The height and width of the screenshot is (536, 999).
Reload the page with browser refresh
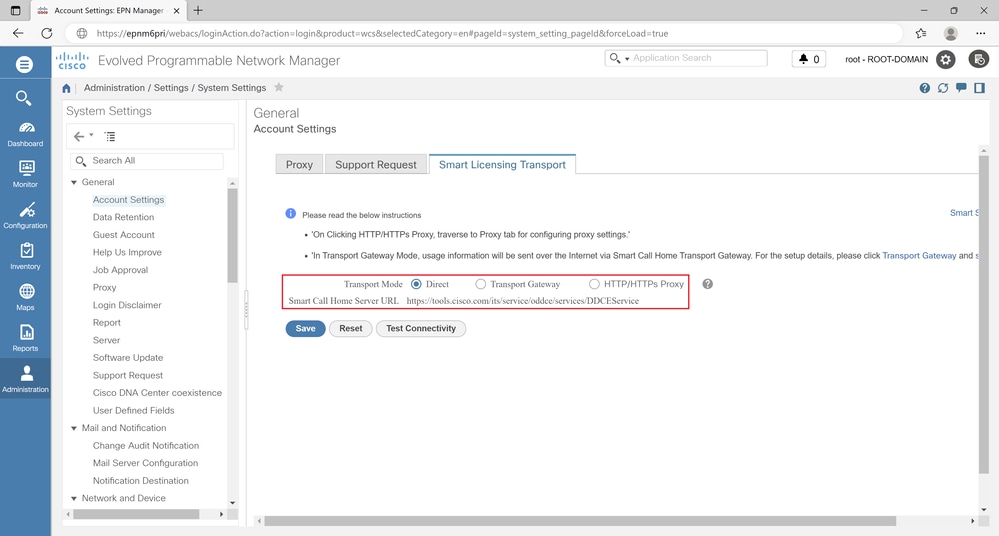tap(47, 33)
